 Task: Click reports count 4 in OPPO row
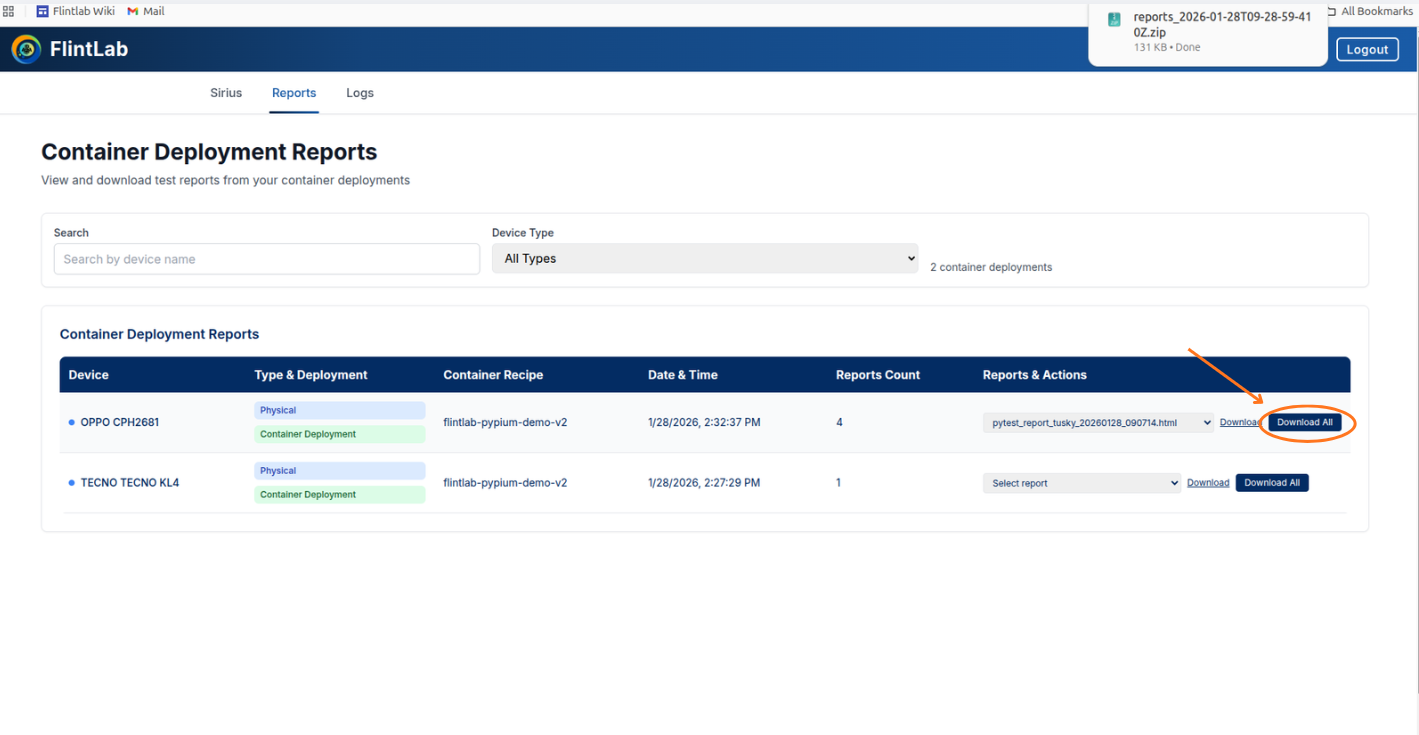tap(839, 422)
